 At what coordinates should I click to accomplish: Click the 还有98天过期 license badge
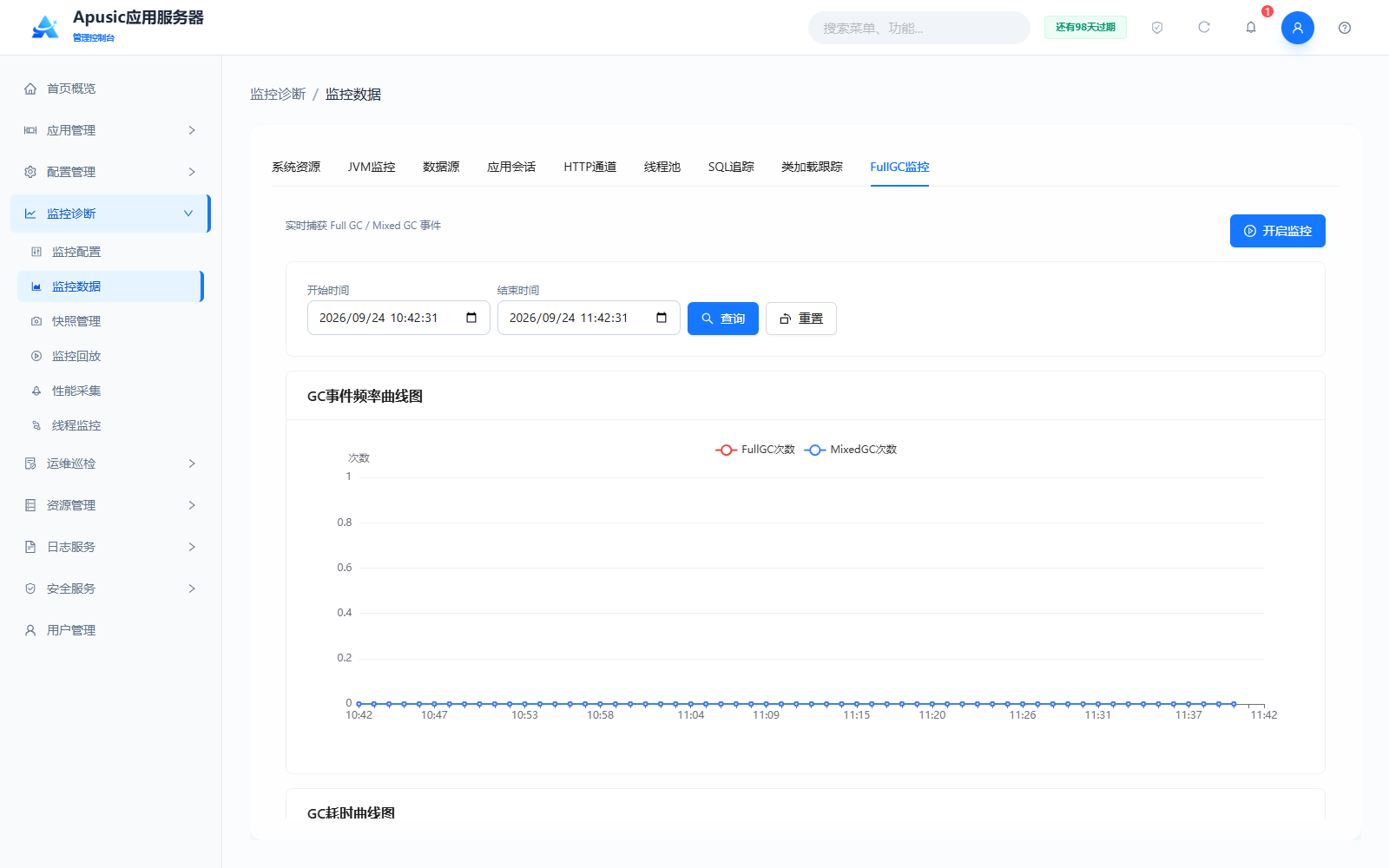(1085, 28)
